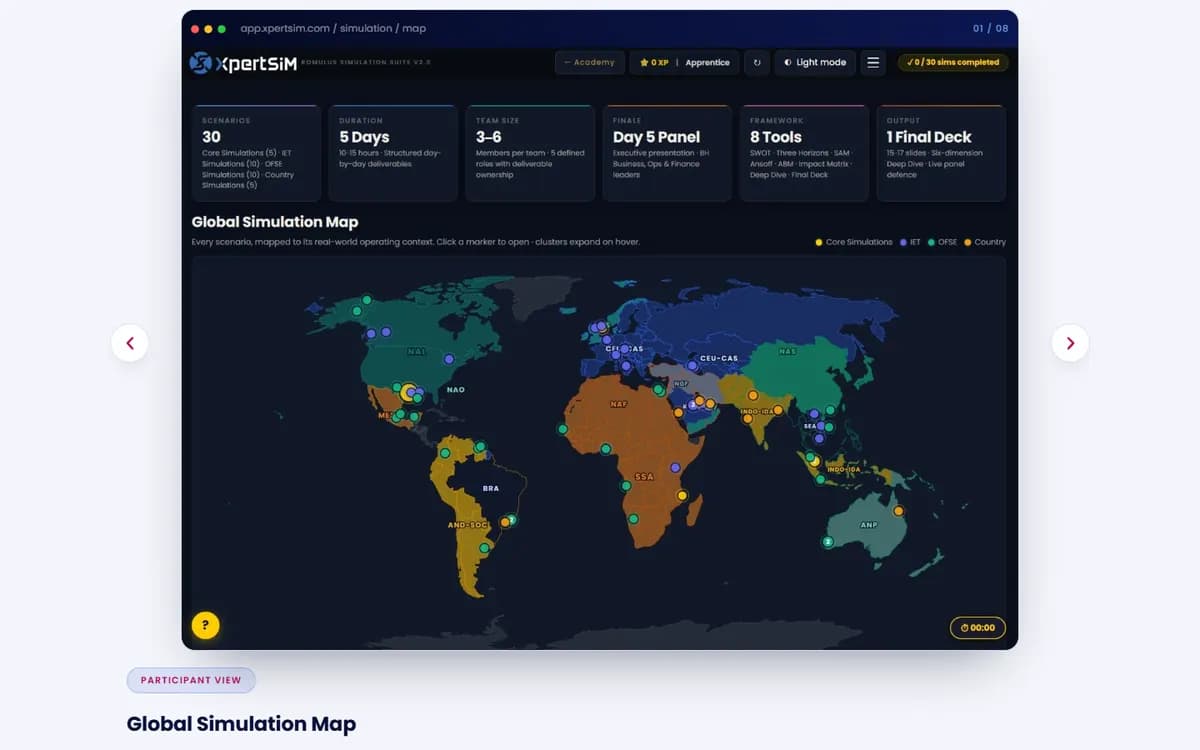The image size is (1200, 750).
Task: Click the refresh icon in the header
Action: pos(757,62)
